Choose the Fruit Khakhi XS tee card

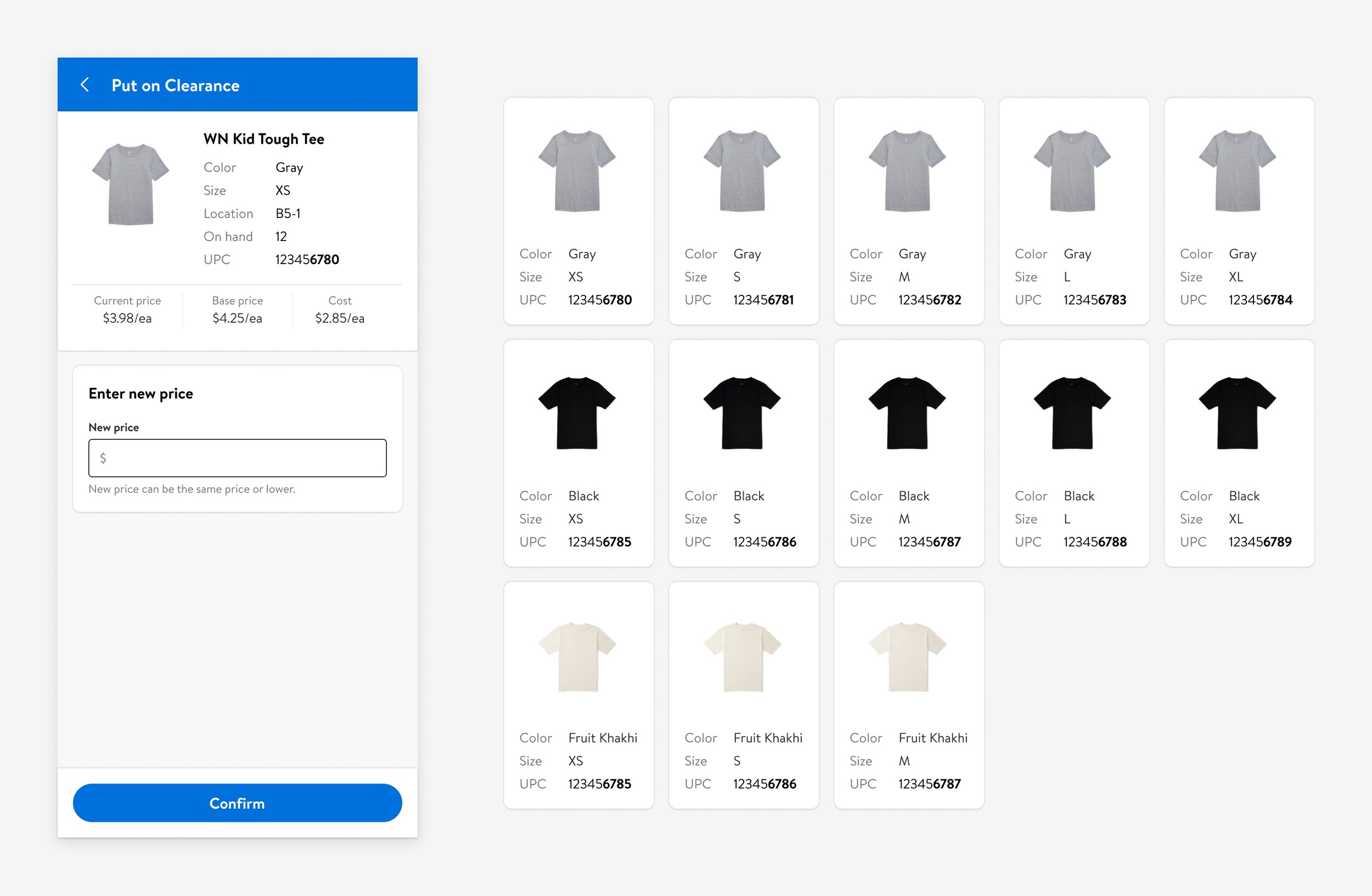[578, 696]
